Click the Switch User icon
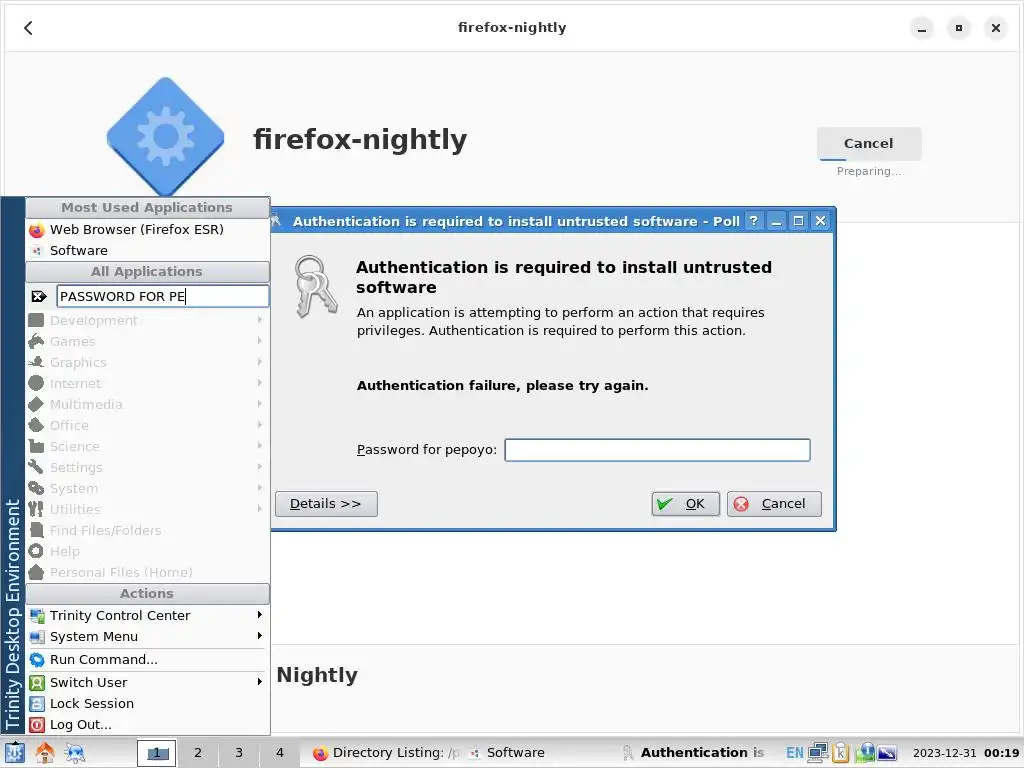Screen dimensions: 1024x768 point(37,682)
